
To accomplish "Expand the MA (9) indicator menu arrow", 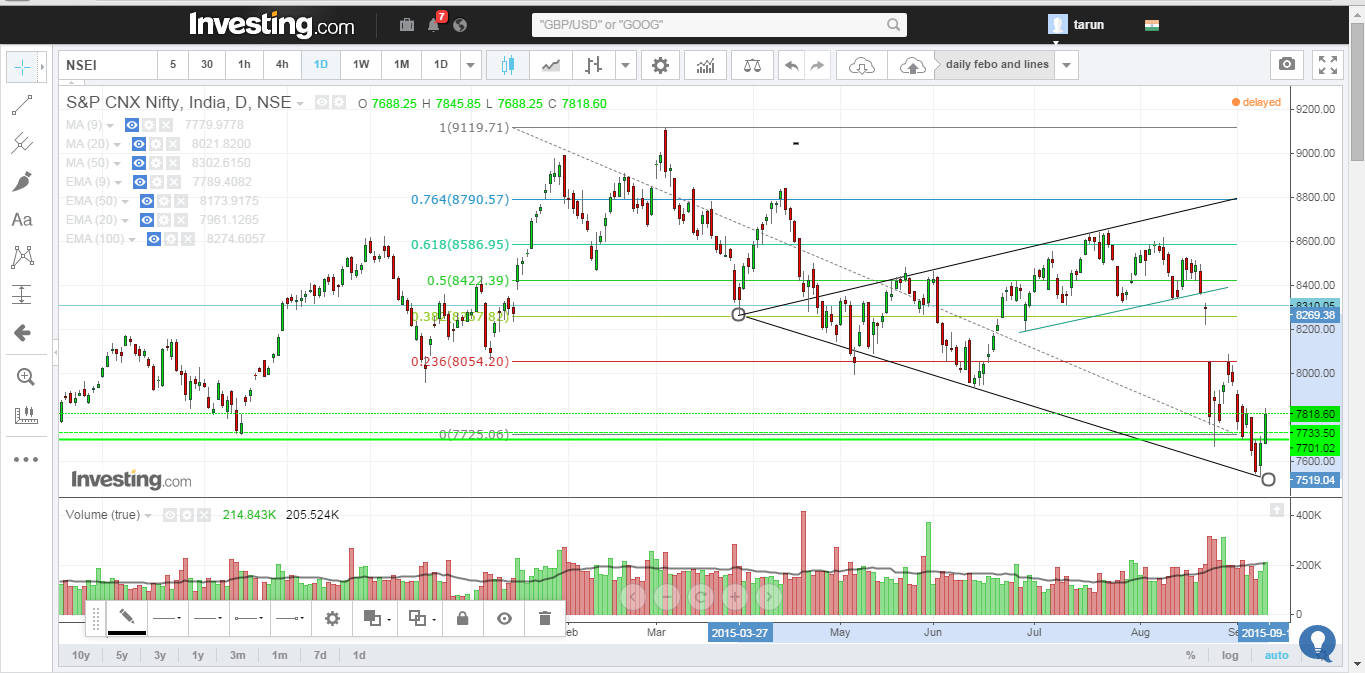I will (110, 126).
